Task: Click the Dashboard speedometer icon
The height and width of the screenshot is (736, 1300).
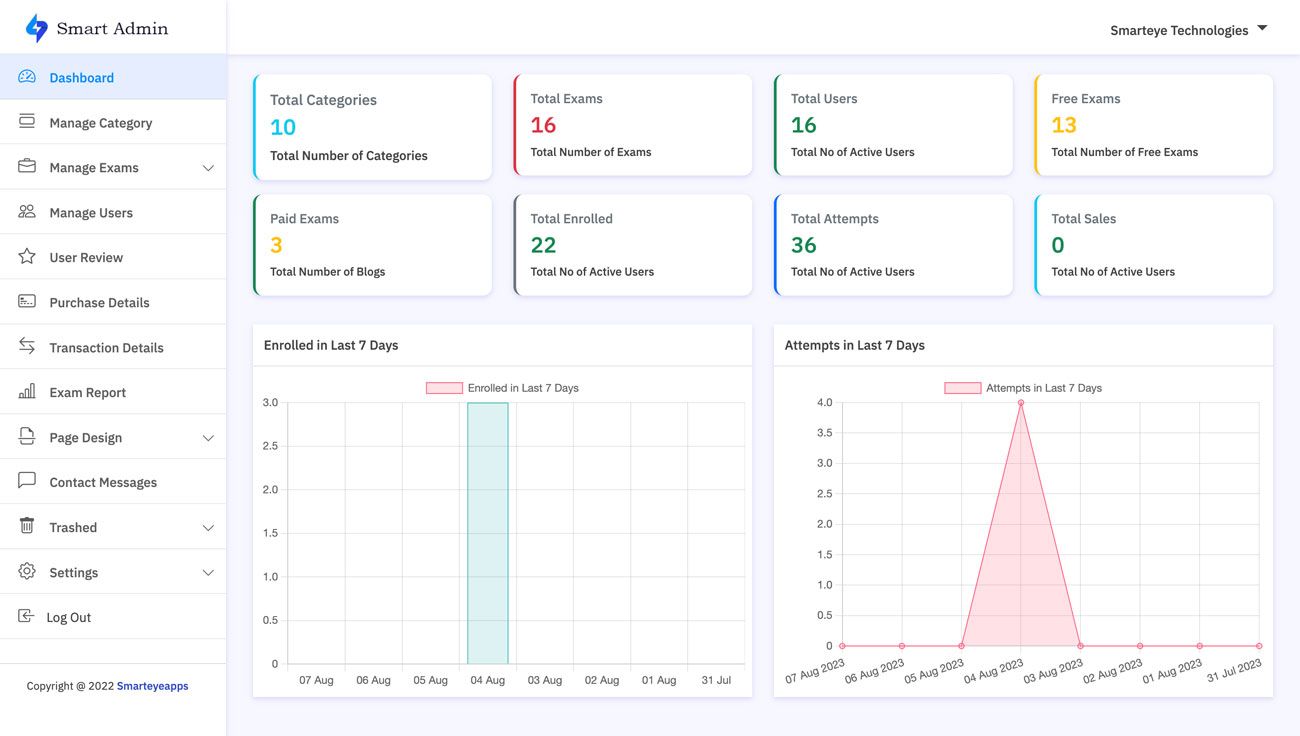Action: pyautogui.click(x=27, y=77)
